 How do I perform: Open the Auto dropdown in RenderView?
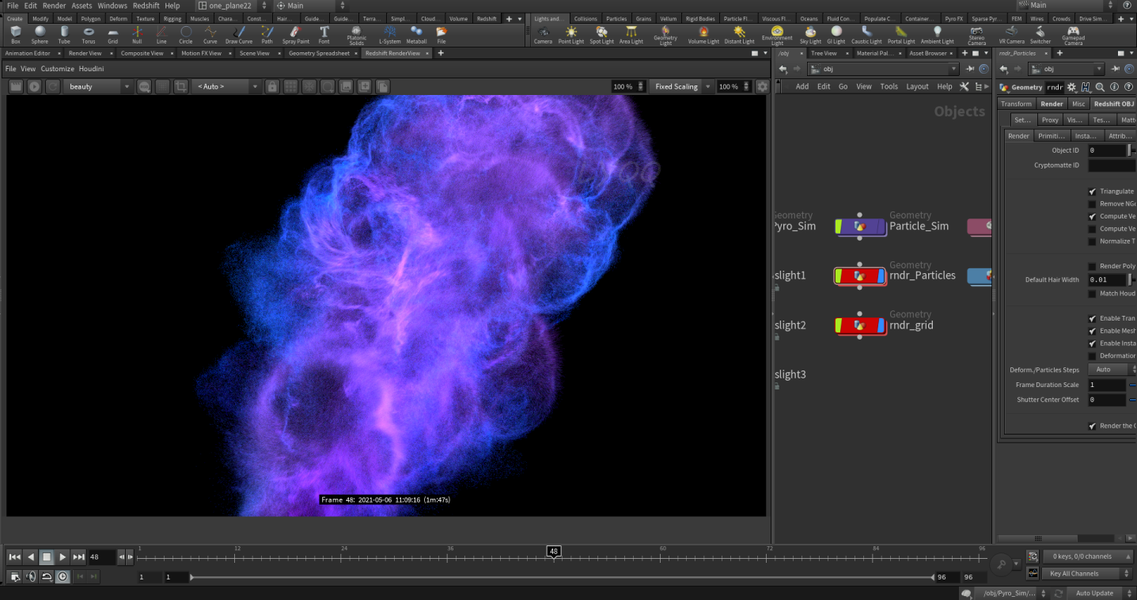(227, 86)
